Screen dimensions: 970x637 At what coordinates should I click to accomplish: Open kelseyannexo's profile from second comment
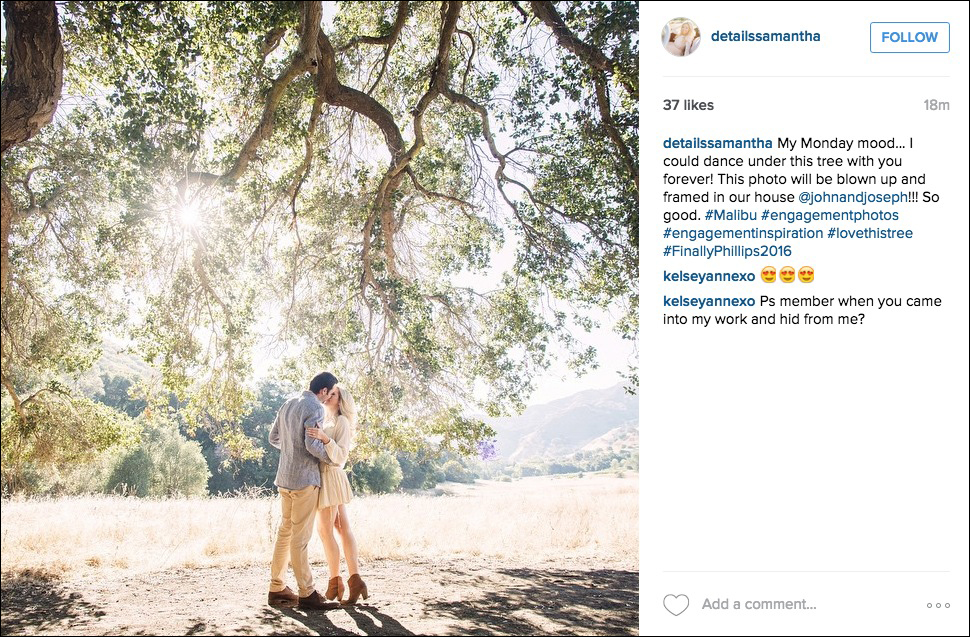click(709, 301)
